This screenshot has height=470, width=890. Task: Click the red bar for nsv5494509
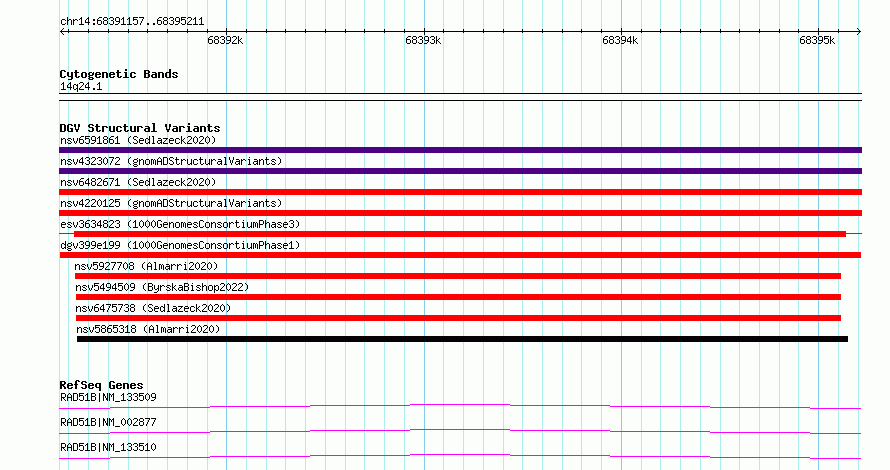(x=458, y=297)
